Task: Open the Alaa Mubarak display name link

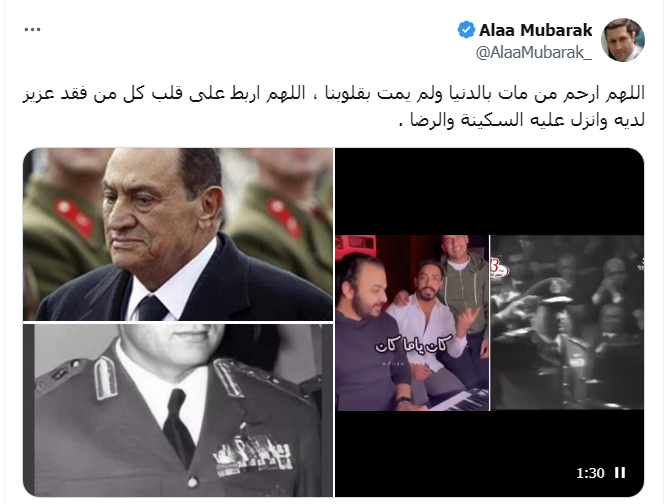Action: [536, 30]
